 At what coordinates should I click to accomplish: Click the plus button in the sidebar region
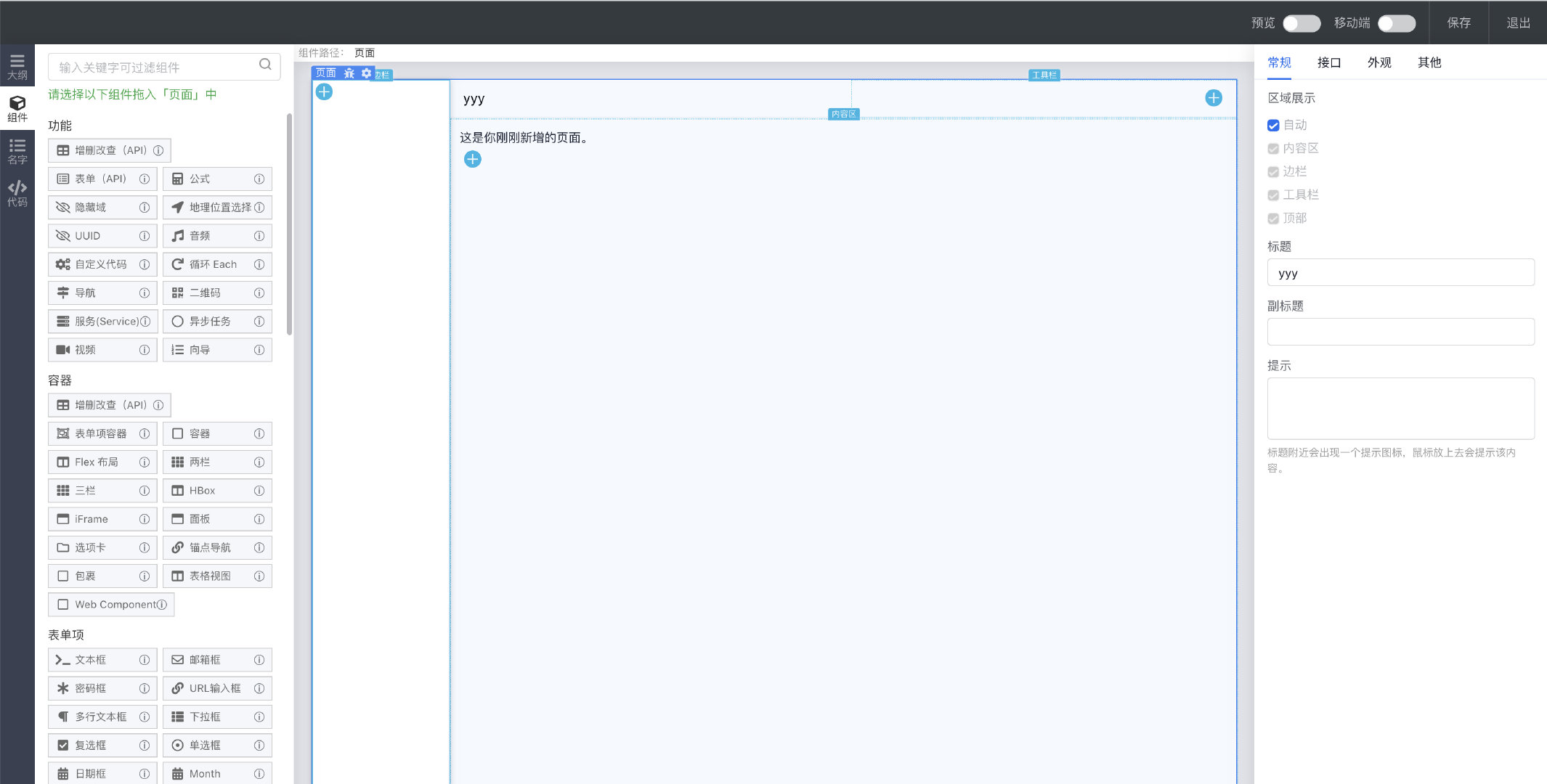click(324, 92)
